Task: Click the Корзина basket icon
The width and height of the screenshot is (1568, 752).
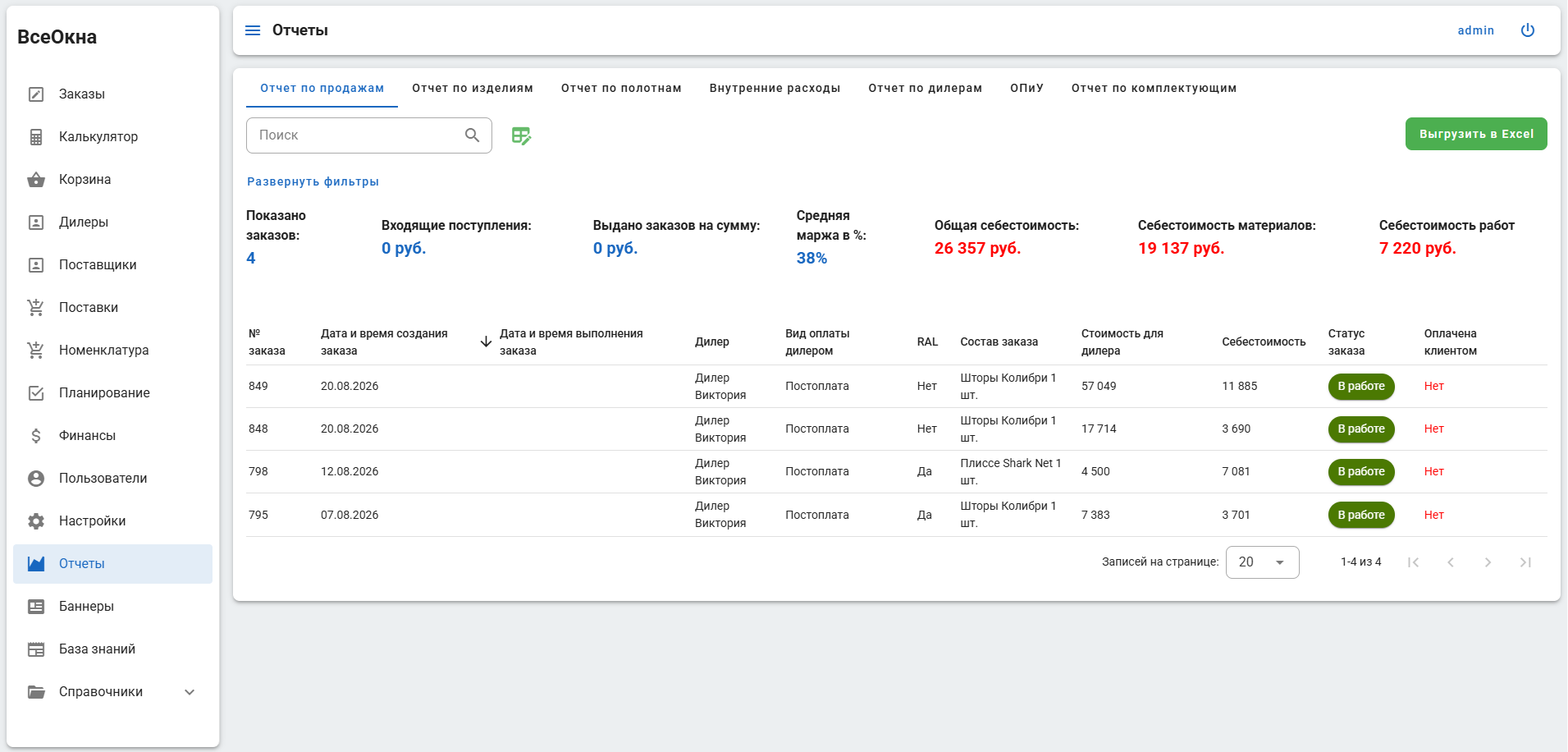Action: 36,180
